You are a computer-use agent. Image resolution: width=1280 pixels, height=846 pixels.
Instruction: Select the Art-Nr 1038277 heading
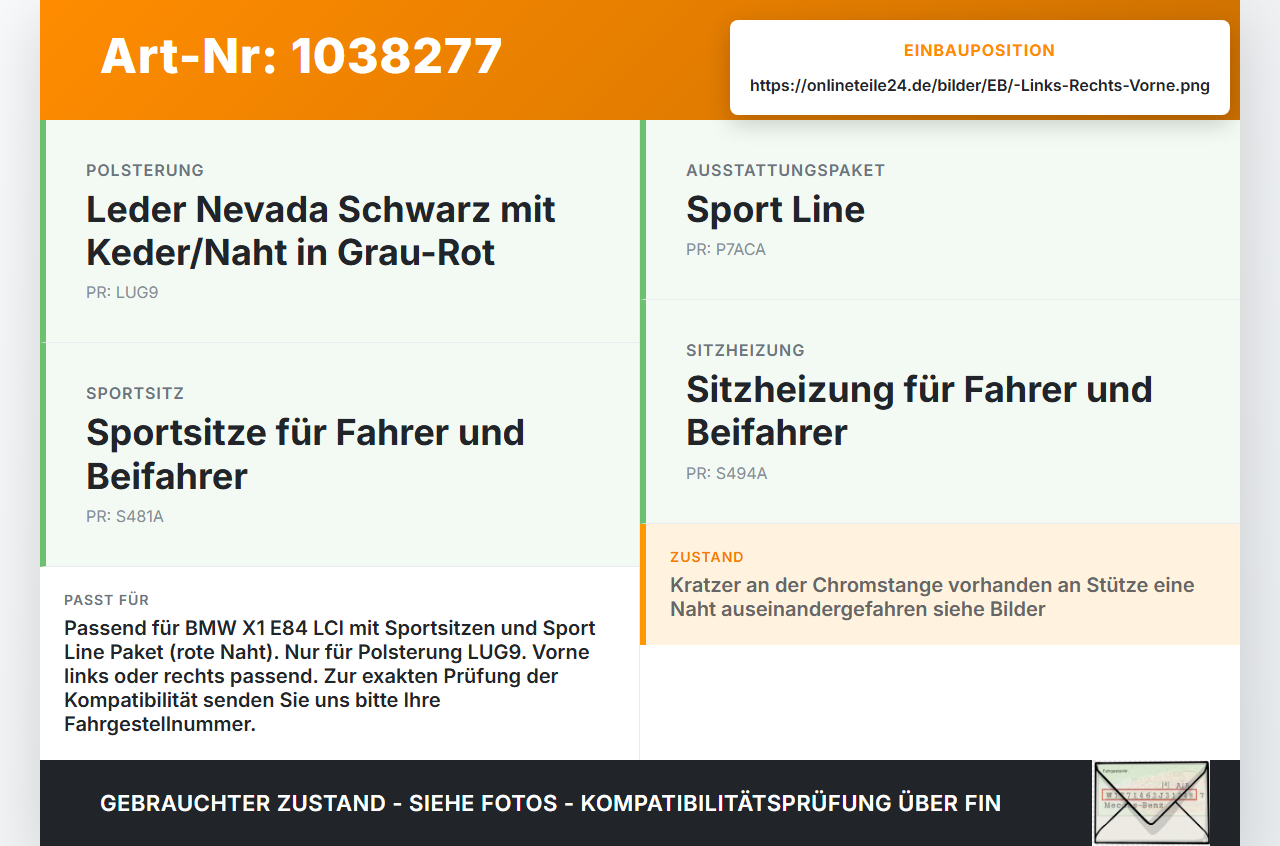[x=301, y=56]
